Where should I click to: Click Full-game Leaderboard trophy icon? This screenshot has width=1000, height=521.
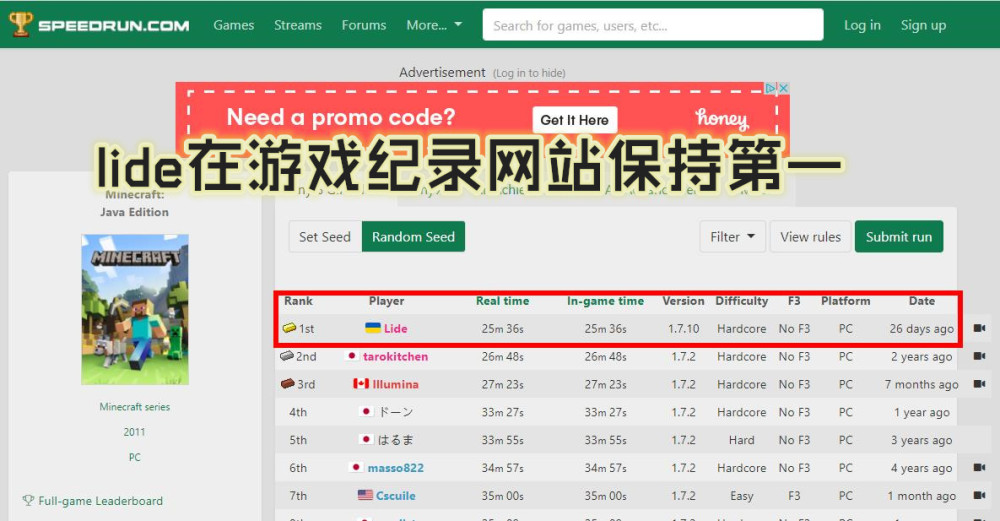28,501
